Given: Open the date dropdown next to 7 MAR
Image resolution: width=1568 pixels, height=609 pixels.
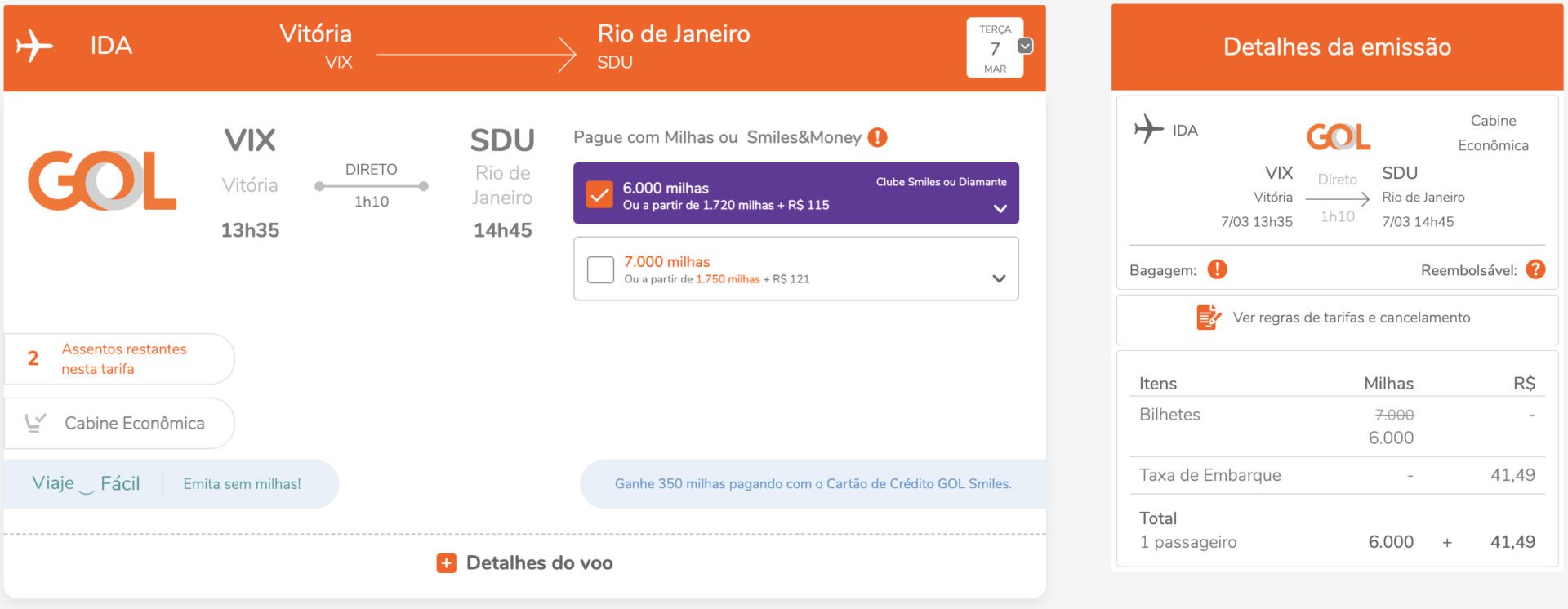Looking at the screenshot, I should (1025, 46).
